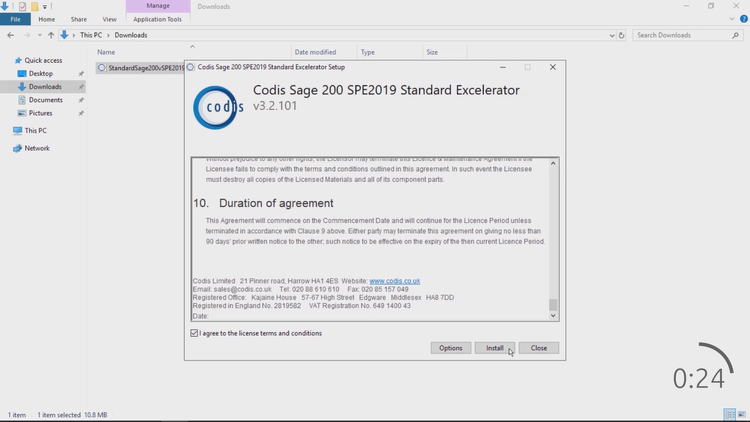Go back with the Explorer back arrow
750x422 pixels.
pos(11,35)
